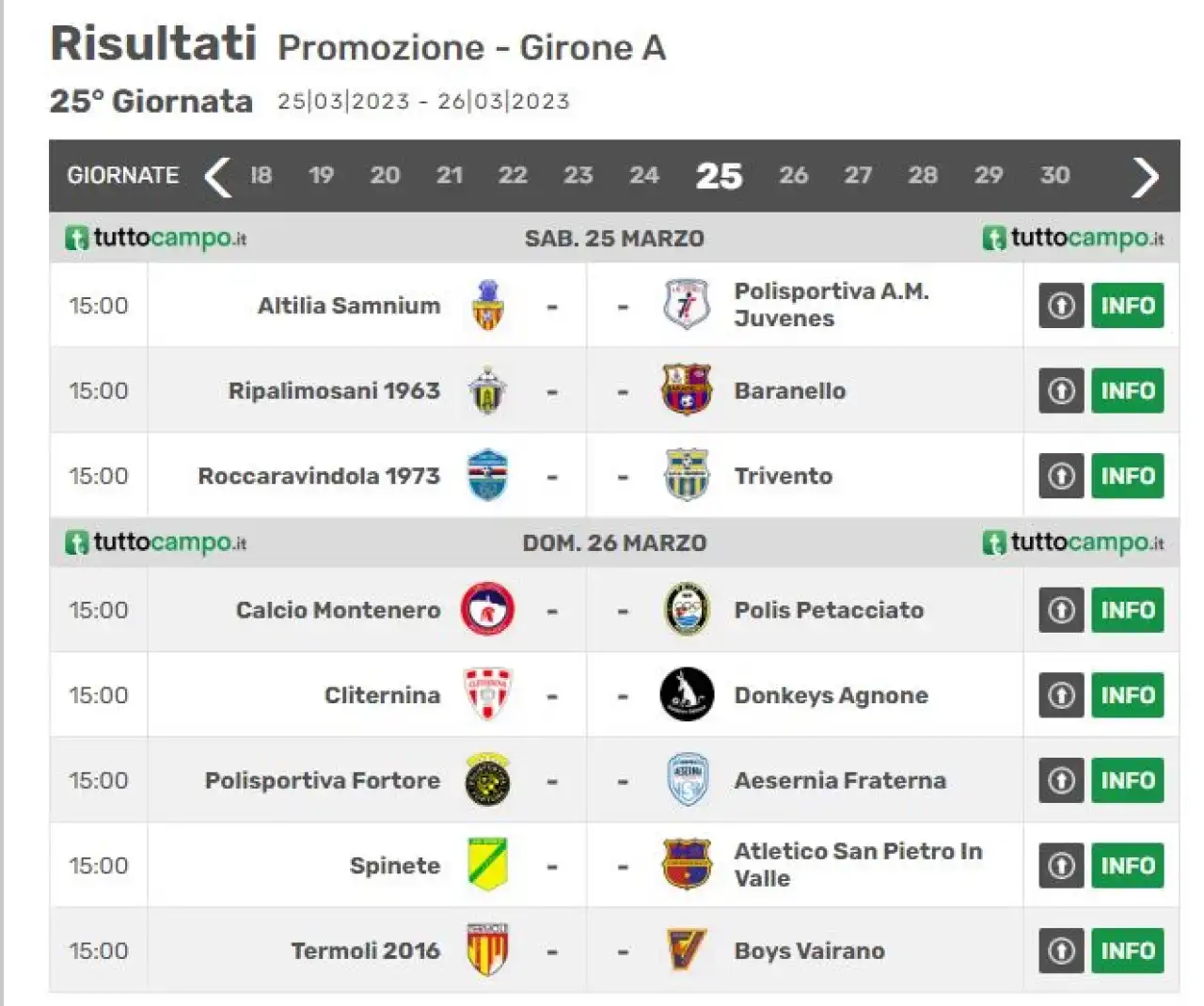This screenshot has width=1204, height=1006.
Task: Switch to giornata 26
Action: 793,176
